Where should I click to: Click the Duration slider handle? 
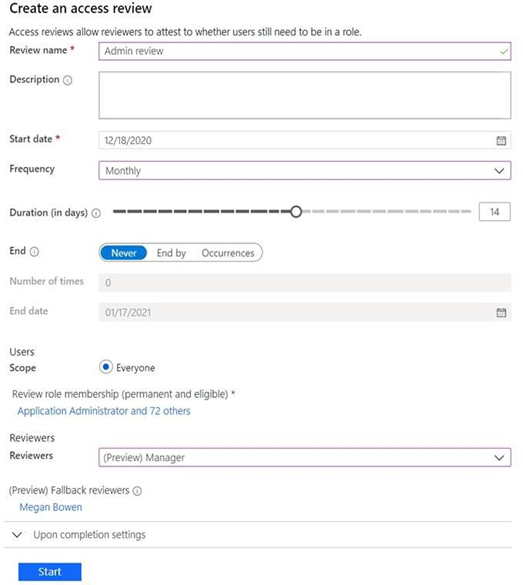(296, 212)
